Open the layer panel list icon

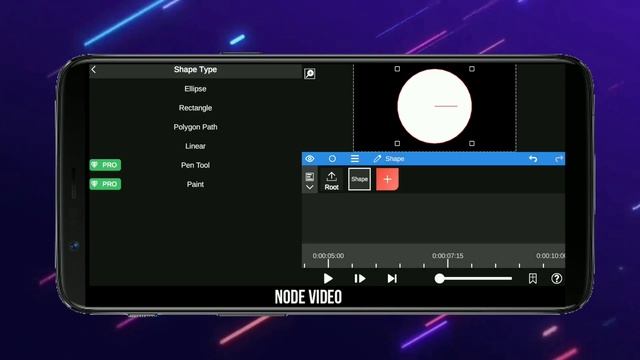(310, 177)
